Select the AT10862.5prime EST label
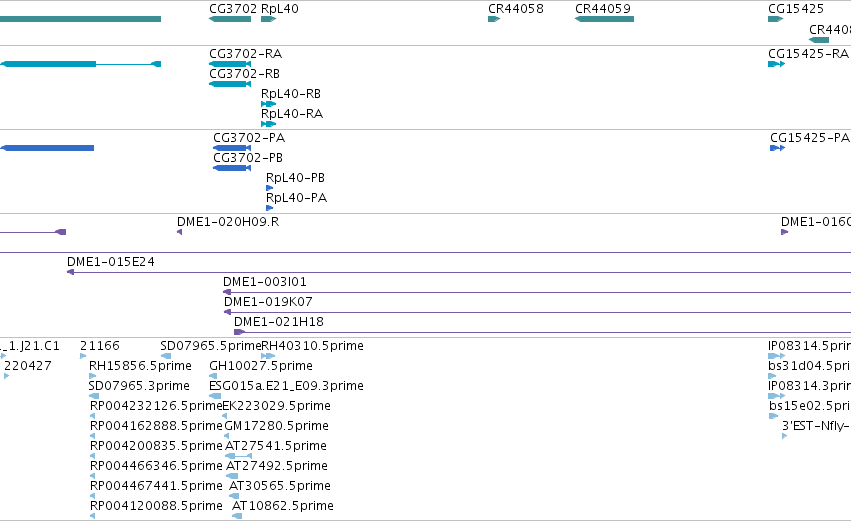Image resolution: width=851 pixels, height=521 pixels. (283, 507)
